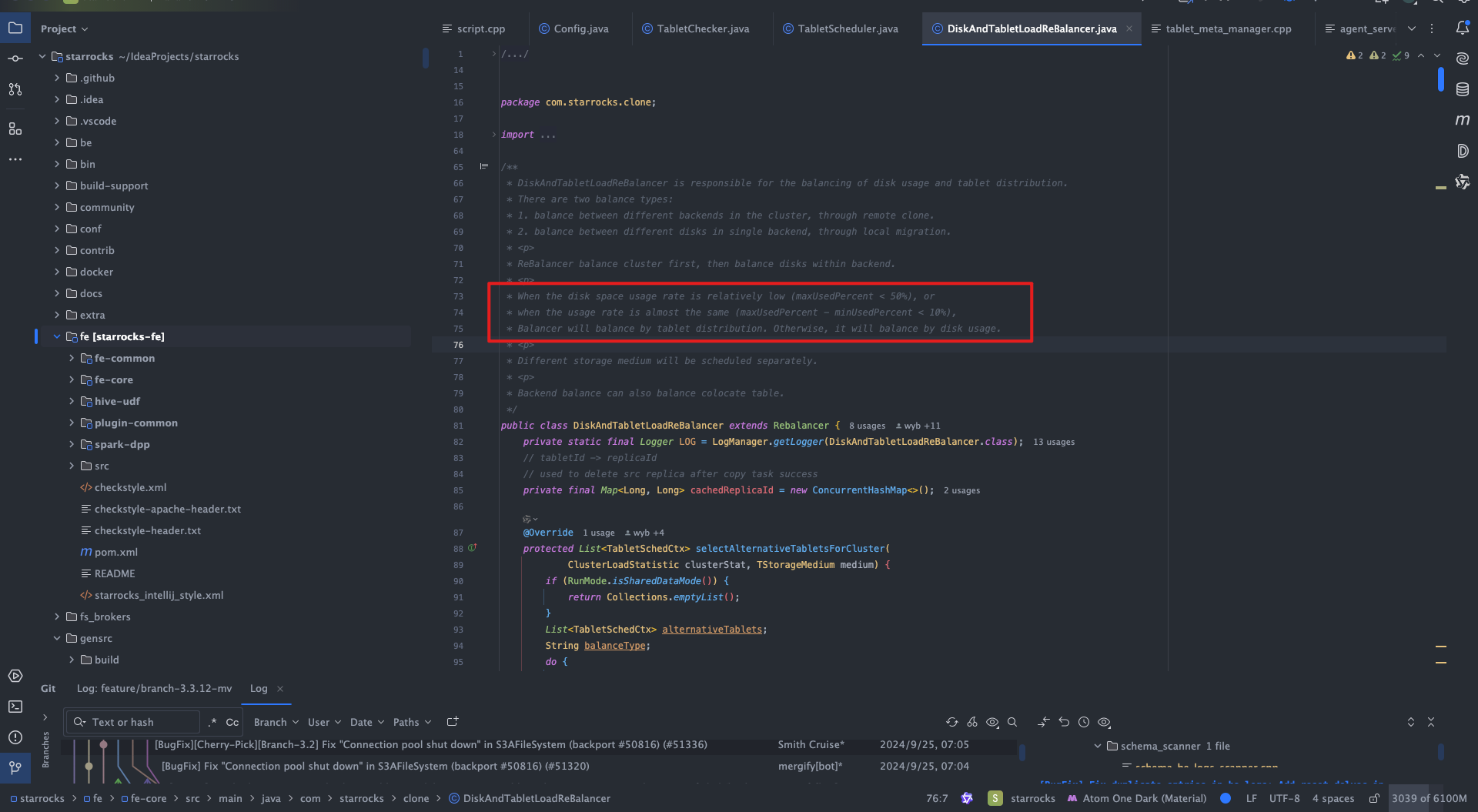This screenshot has width=1478, height=812.
Task: Click memory indicator 3039 of 6100M
Action: coord(1430,798)
